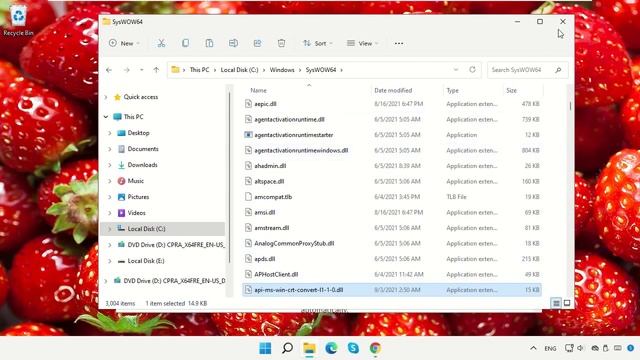The height and width of the screenshot is (360, 640).
Task: Switch to details view layout icon
Action: [556, 303]
